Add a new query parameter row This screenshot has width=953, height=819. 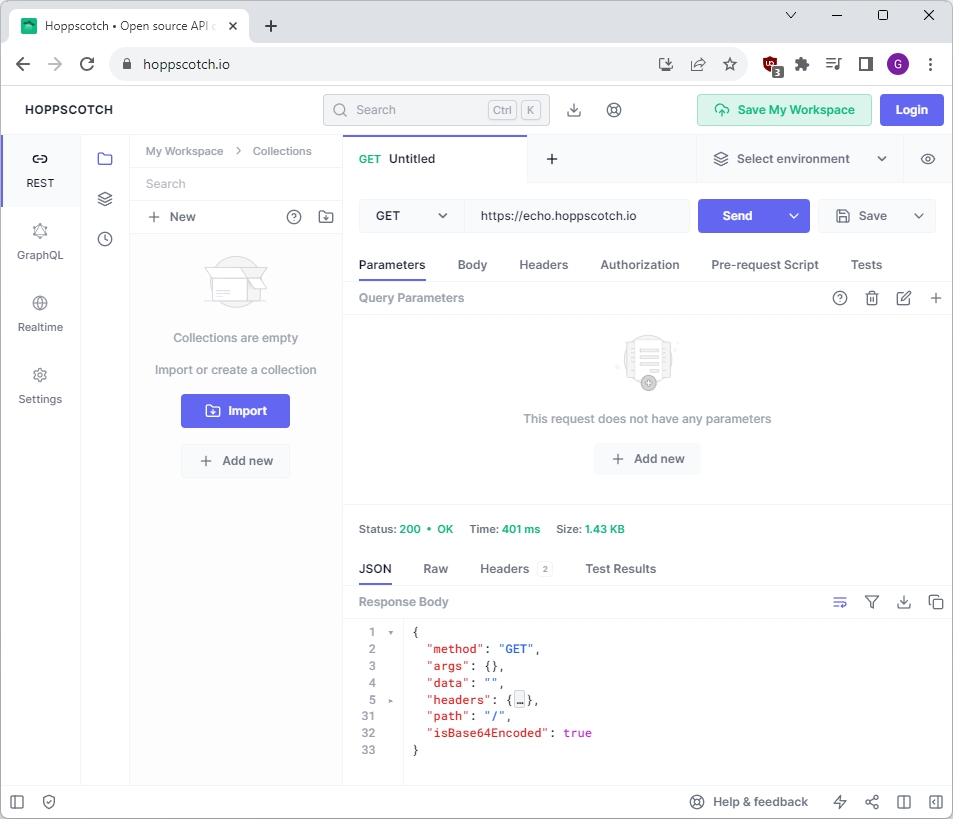[935, 297]
